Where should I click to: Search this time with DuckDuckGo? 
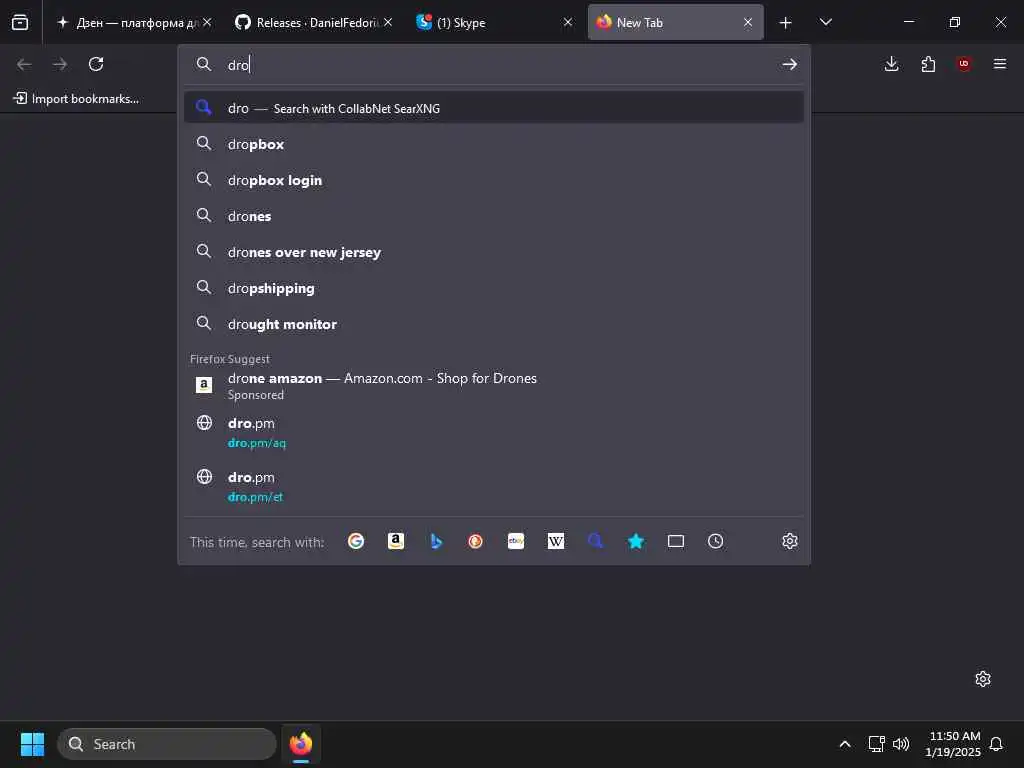pos(475,541)
